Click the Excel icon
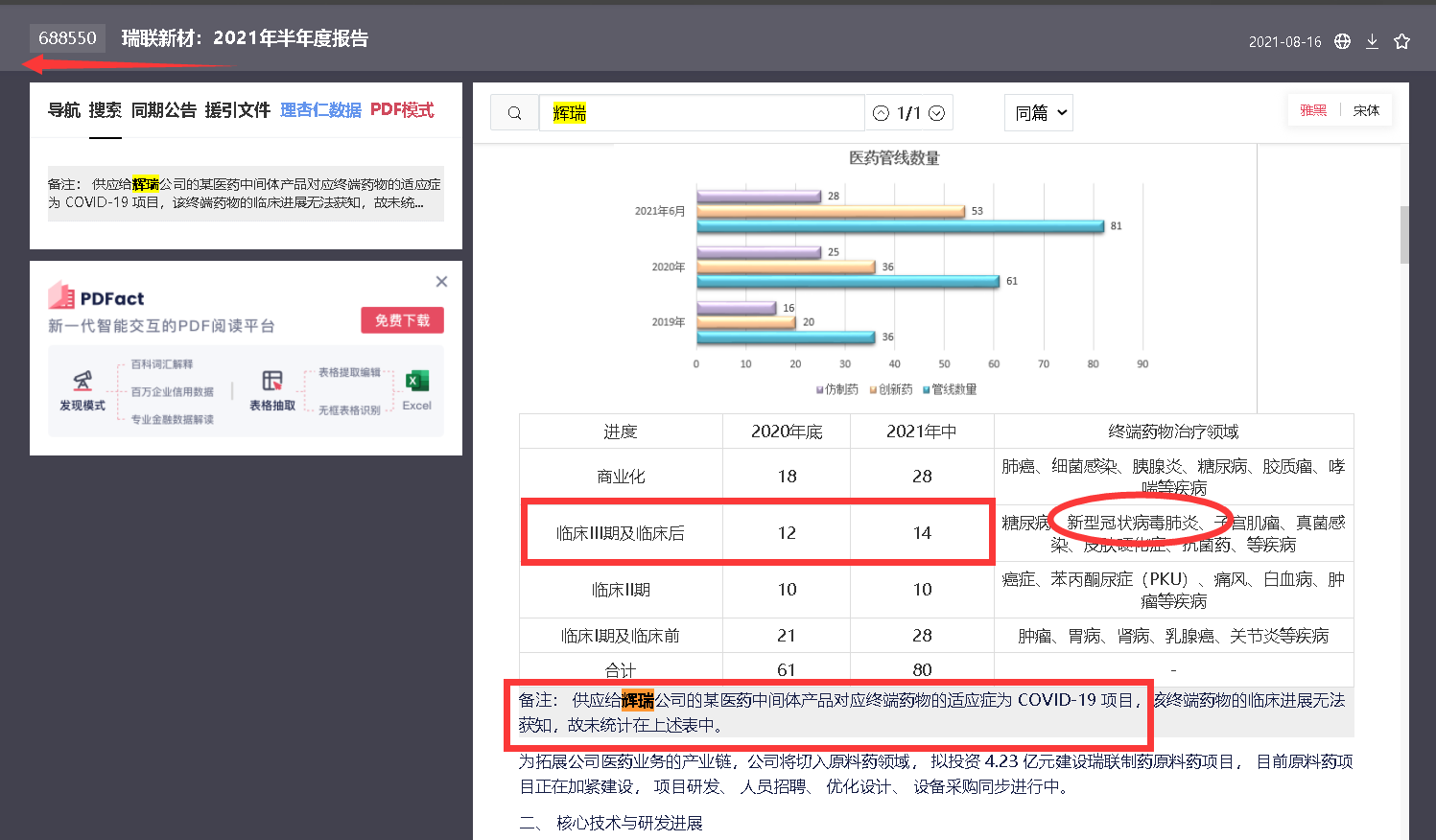Image resolution: width=1436 pixels, height=840 pixels. point(416,381)
